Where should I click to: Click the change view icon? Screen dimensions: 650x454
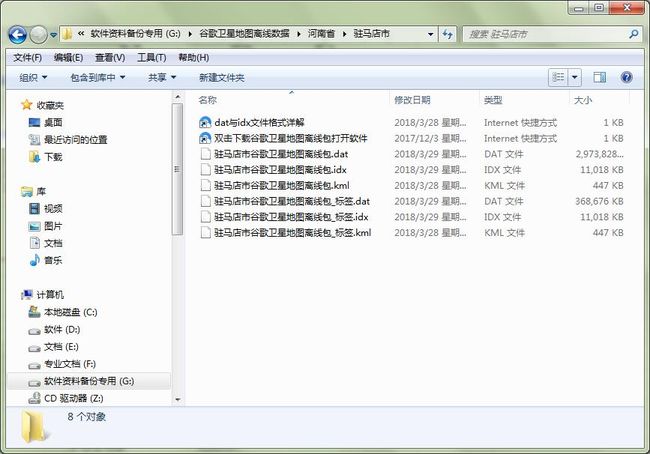(558, 77)
